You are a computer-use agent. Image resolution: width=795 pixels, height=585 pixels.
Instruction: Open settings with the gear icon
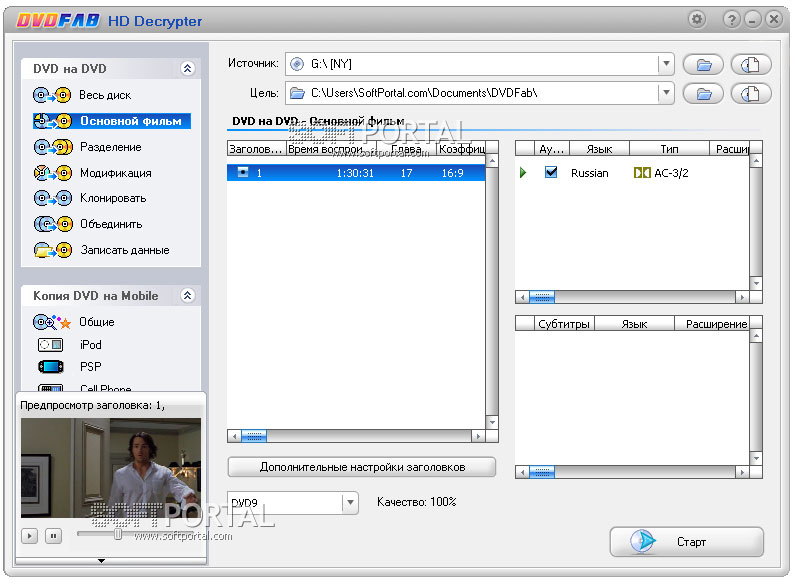697,19
